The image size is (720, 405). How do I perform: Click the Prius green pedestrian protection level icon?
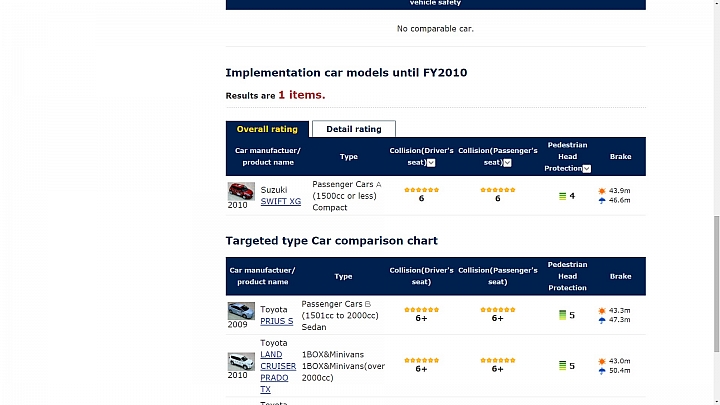pos(562,315)
